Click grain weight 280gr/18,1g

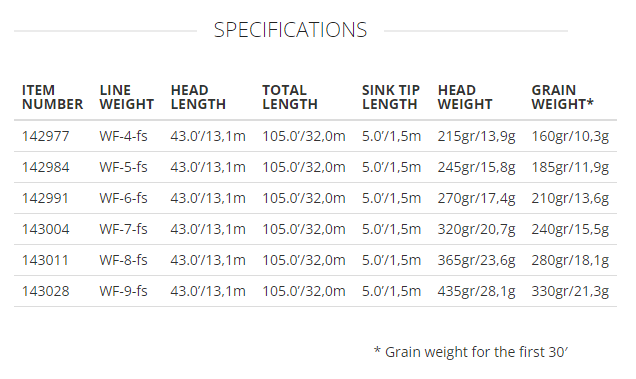(x=570, y=261)
